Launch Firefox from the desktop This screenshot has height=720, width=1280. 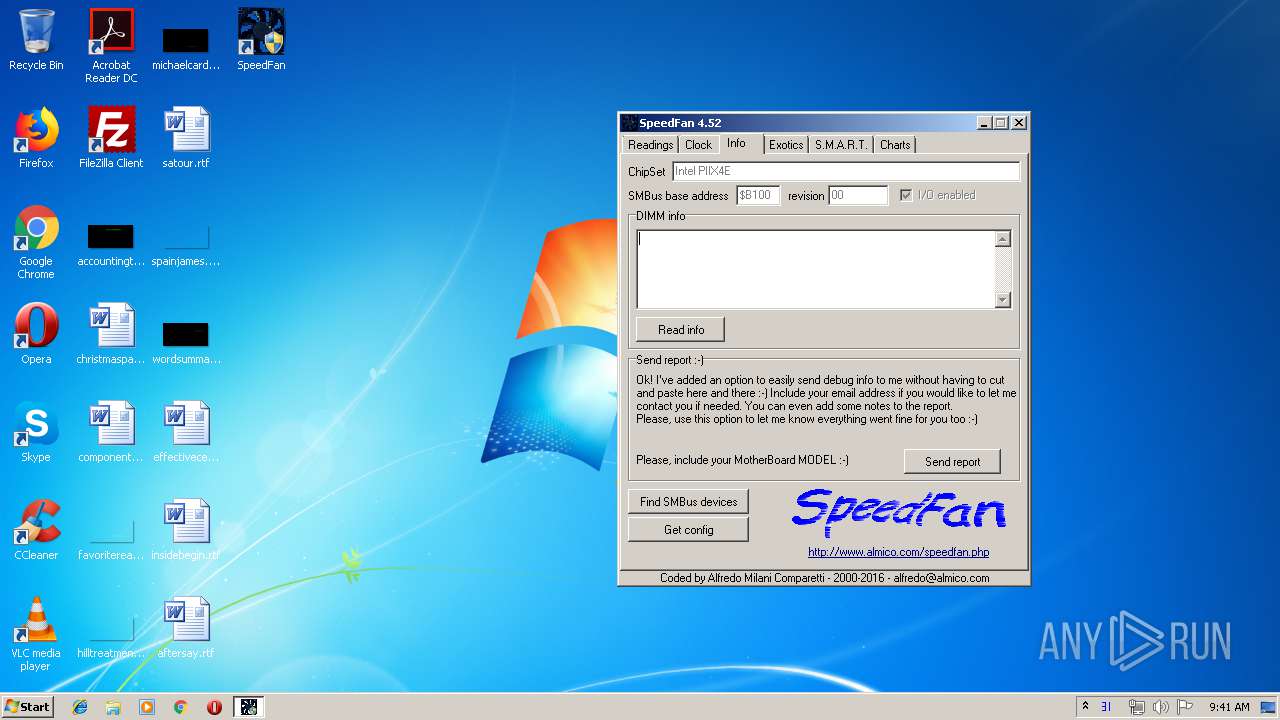pyautogui.click(x=36, y=138)
